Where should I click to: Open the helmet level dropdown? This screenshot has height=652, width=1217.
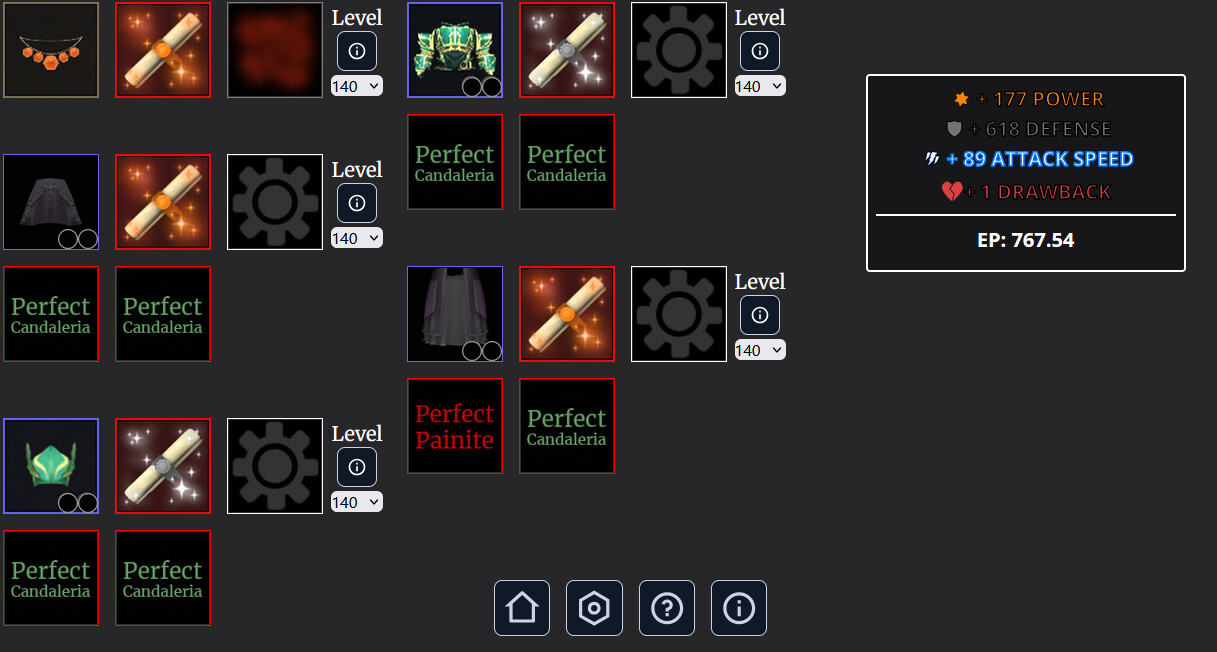coord(357,503)
